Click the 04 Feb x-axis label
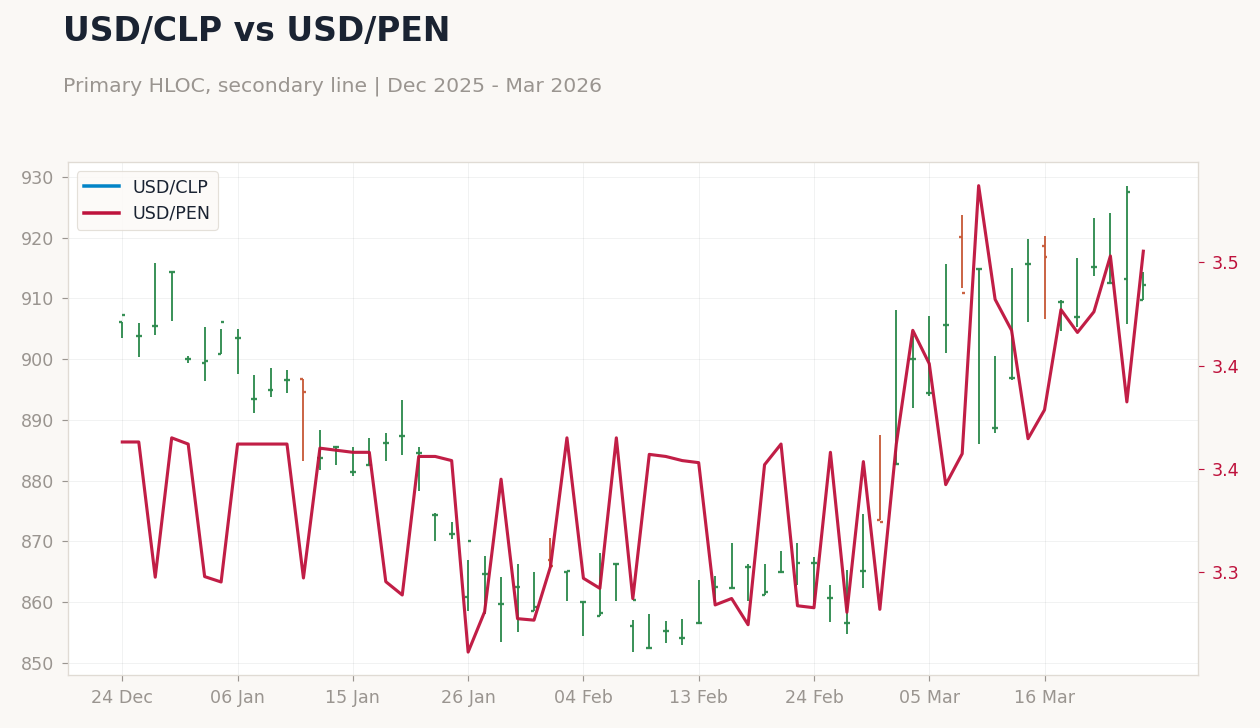The width and height of the screenshot is (1260, 728). click(583, 698)
